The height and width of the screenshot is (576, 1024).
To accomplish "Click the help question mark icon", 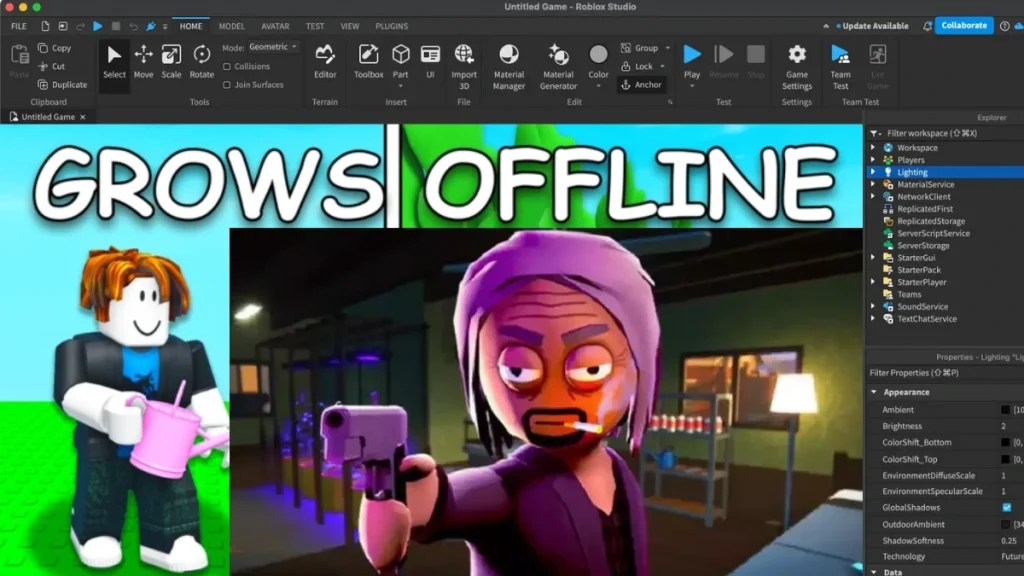I will click(x=1004, y=26).
